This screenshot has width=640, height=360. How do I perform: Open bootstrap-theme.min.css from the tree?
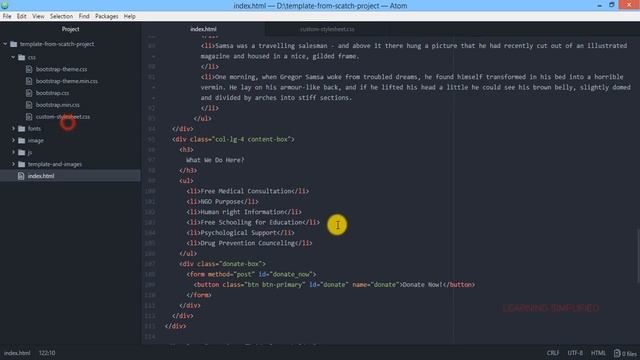click(67, 81)
